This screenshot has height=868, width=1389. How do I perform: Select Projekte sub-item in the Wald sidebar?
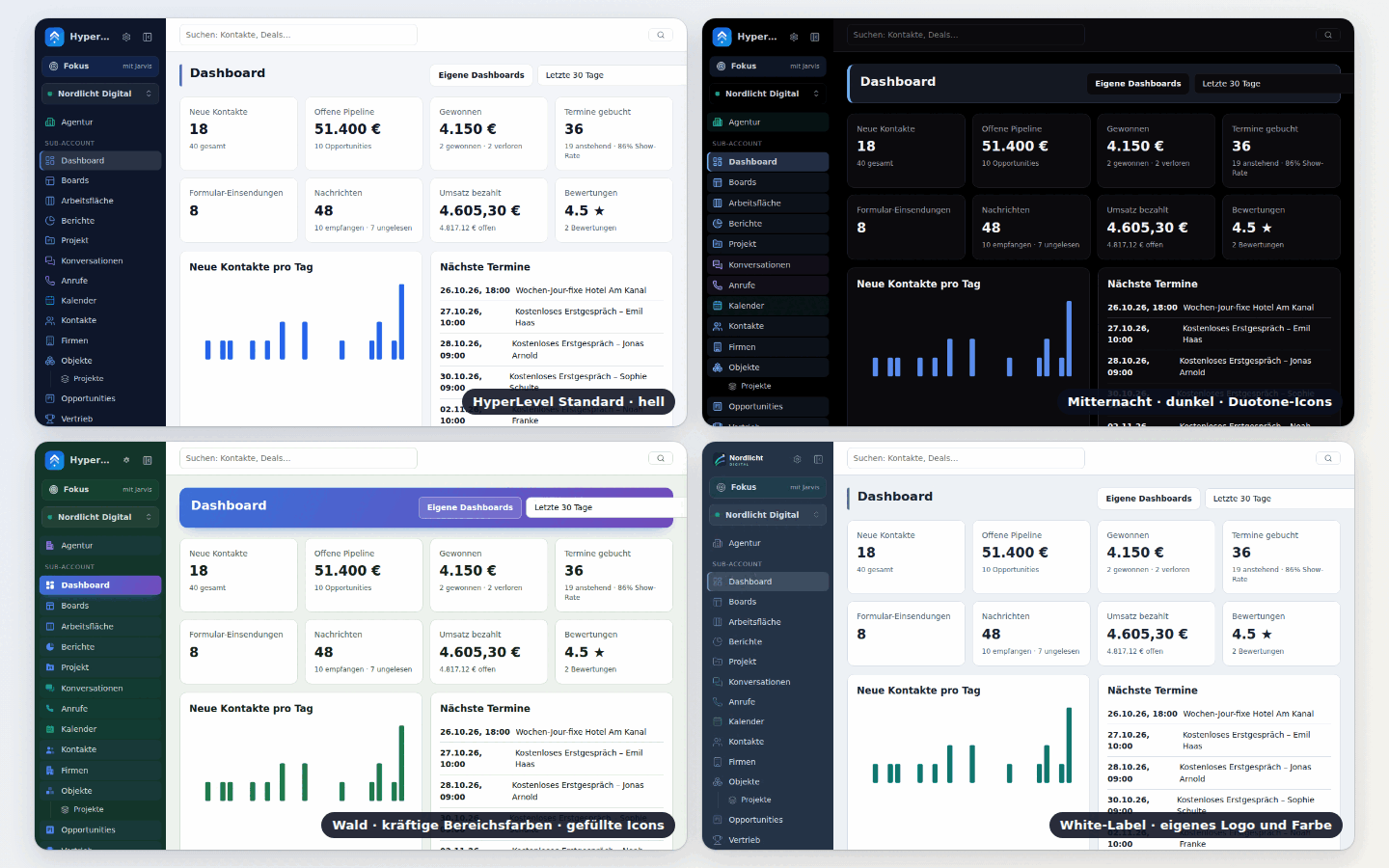click(x=88, y=809)
